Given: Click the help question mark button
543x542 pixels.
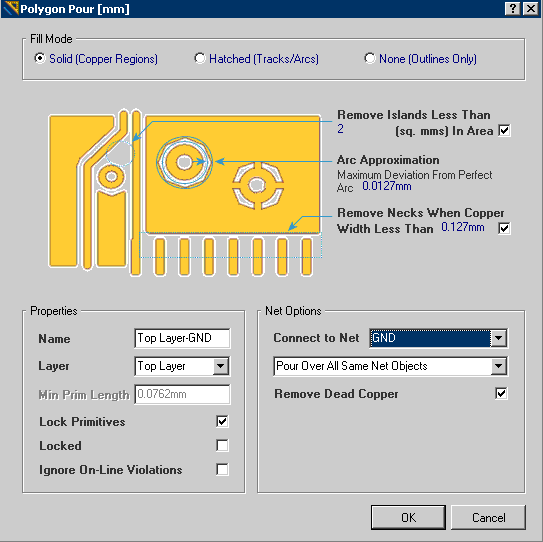Looking at the screenshot, I should 513,8.
